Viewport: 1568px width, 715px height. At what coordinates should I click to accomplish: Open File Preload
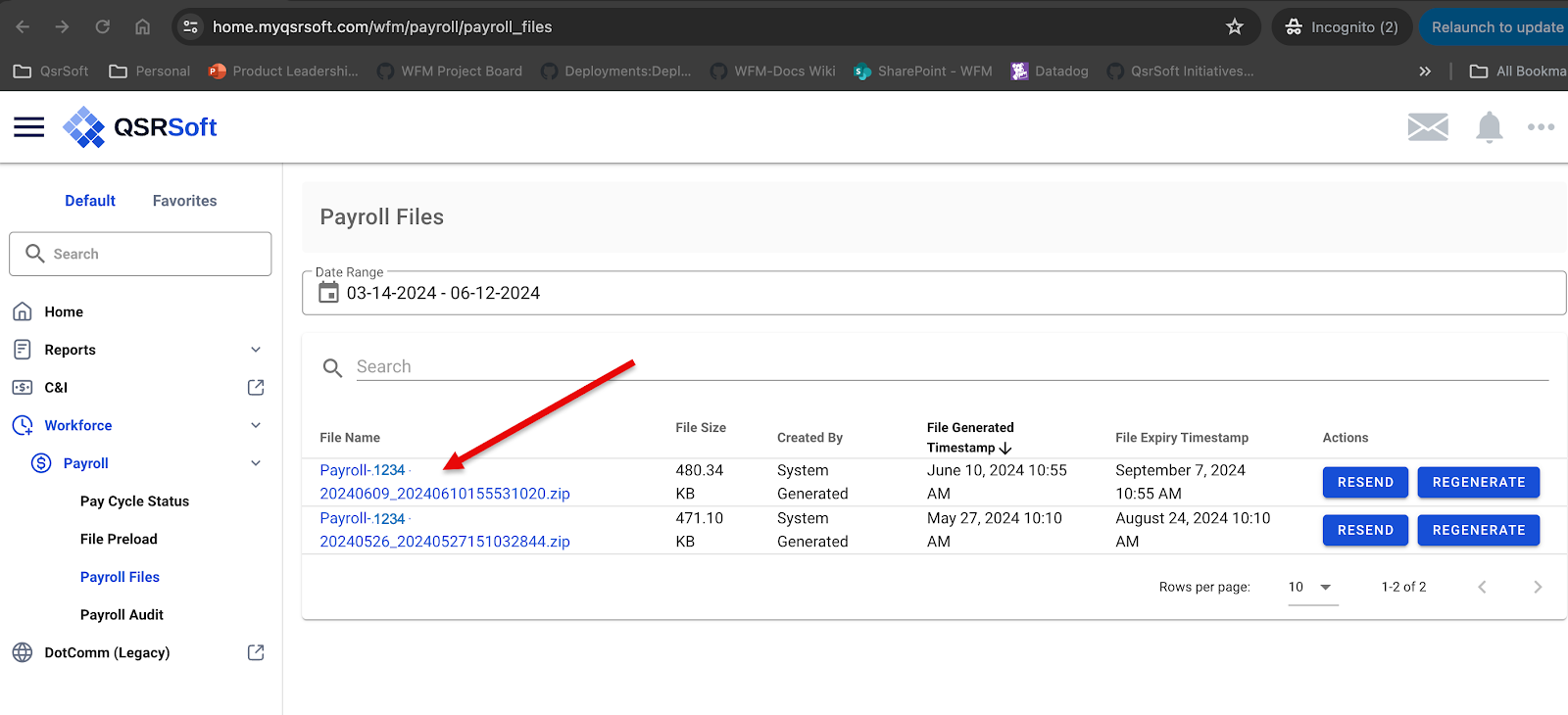(119, 539)
